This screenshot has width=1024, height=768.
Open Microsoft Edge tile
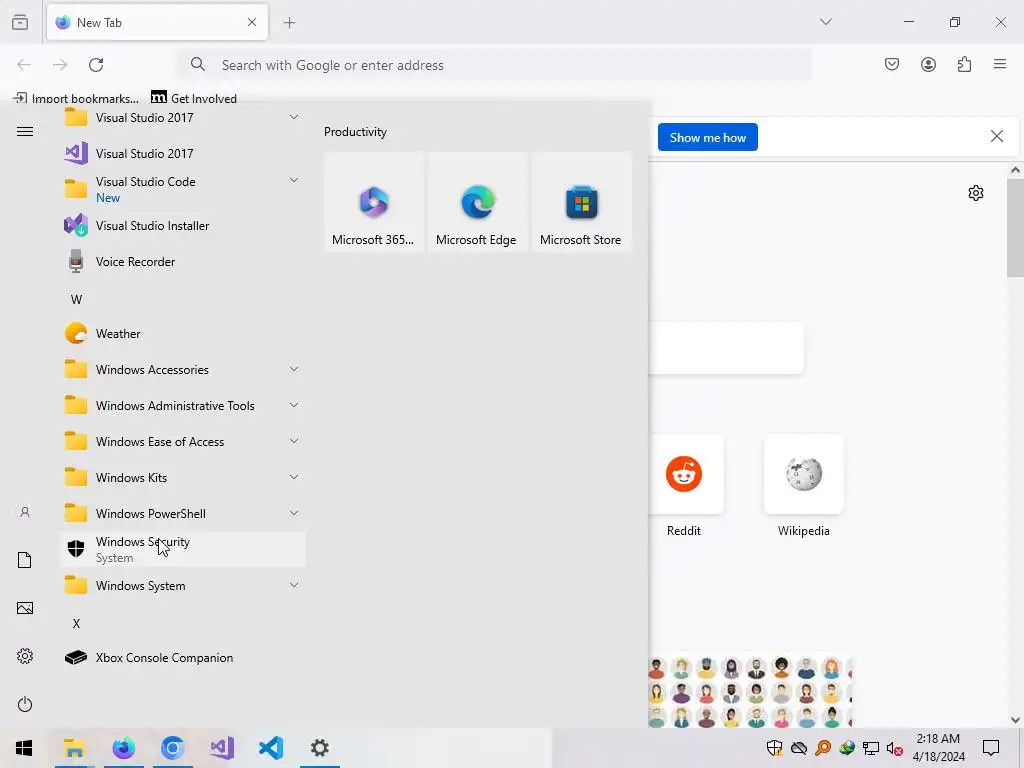(477, 202)
